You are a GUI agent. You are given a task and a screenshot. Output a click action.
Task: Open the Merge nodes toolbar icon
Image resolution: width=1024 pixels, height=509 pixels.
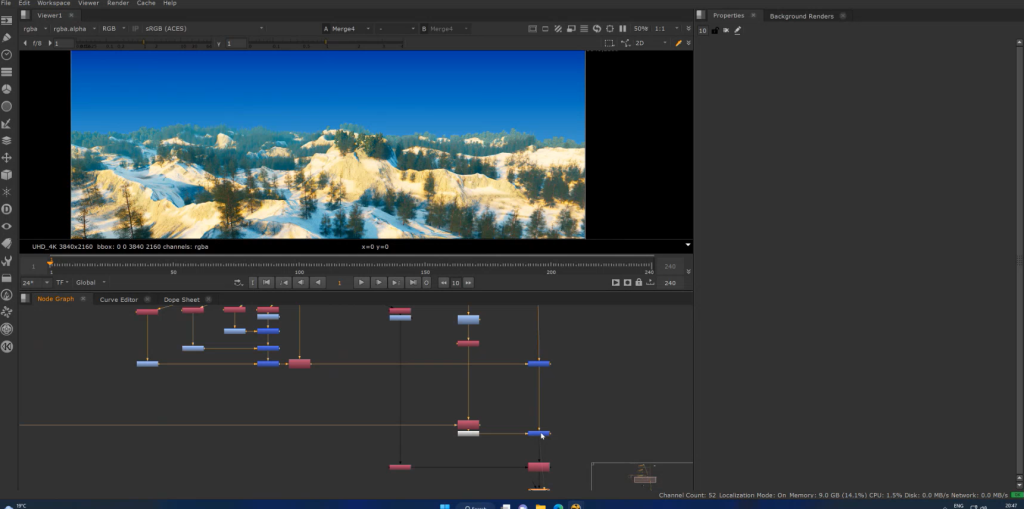tap(7, 140)
